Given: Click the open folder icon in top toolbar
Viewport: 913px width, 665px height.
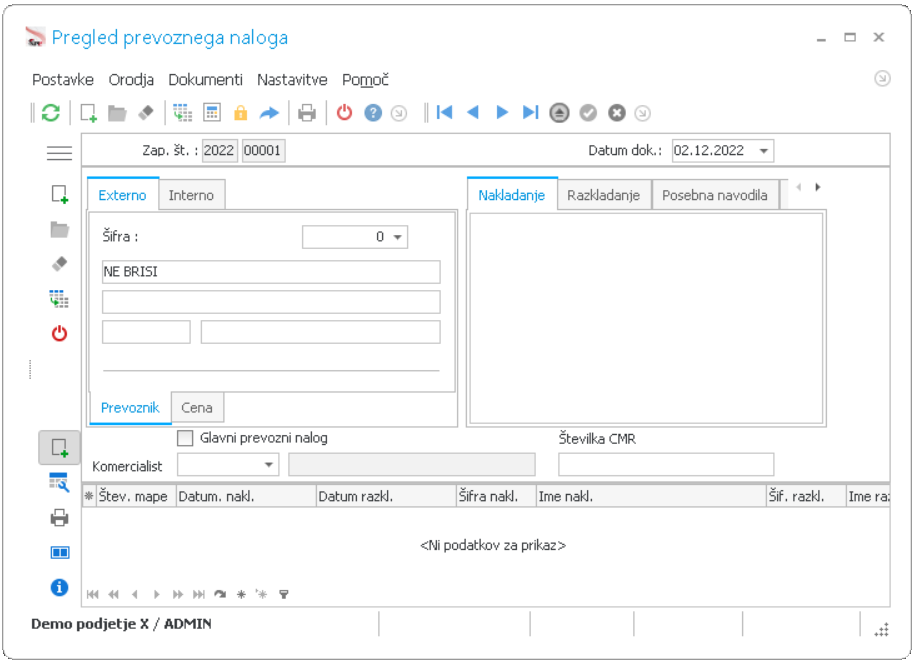Looking at the screenshot, I should (117, 112).
